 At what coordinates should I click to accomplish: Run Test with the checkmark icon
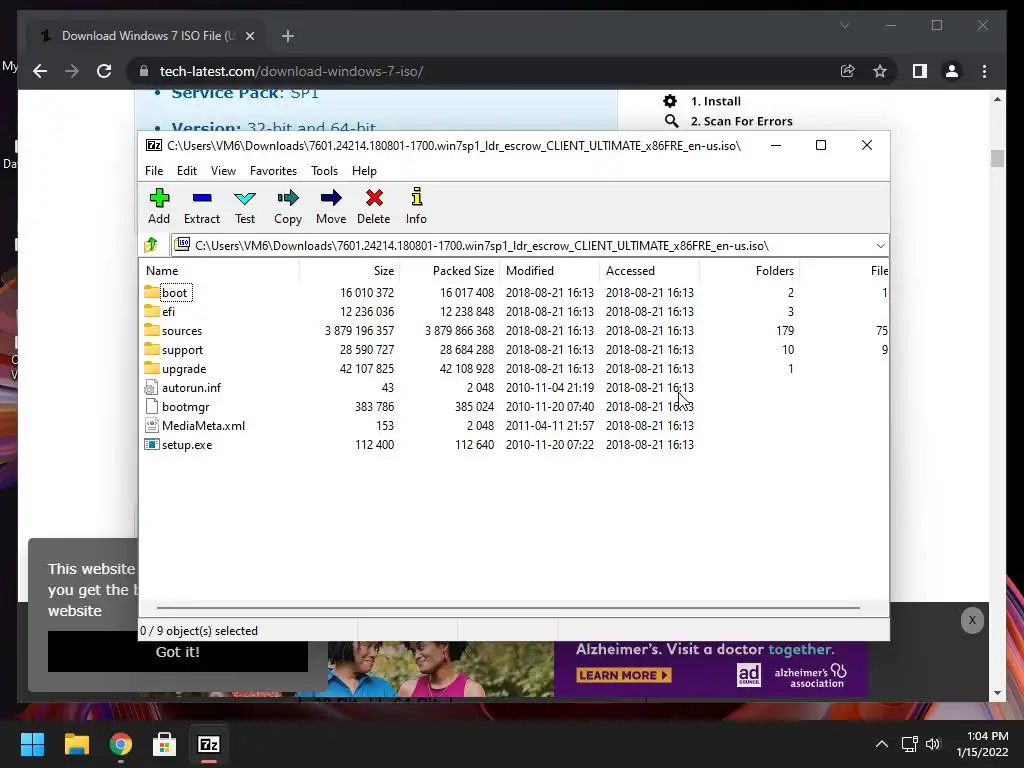tap(245, 198)
